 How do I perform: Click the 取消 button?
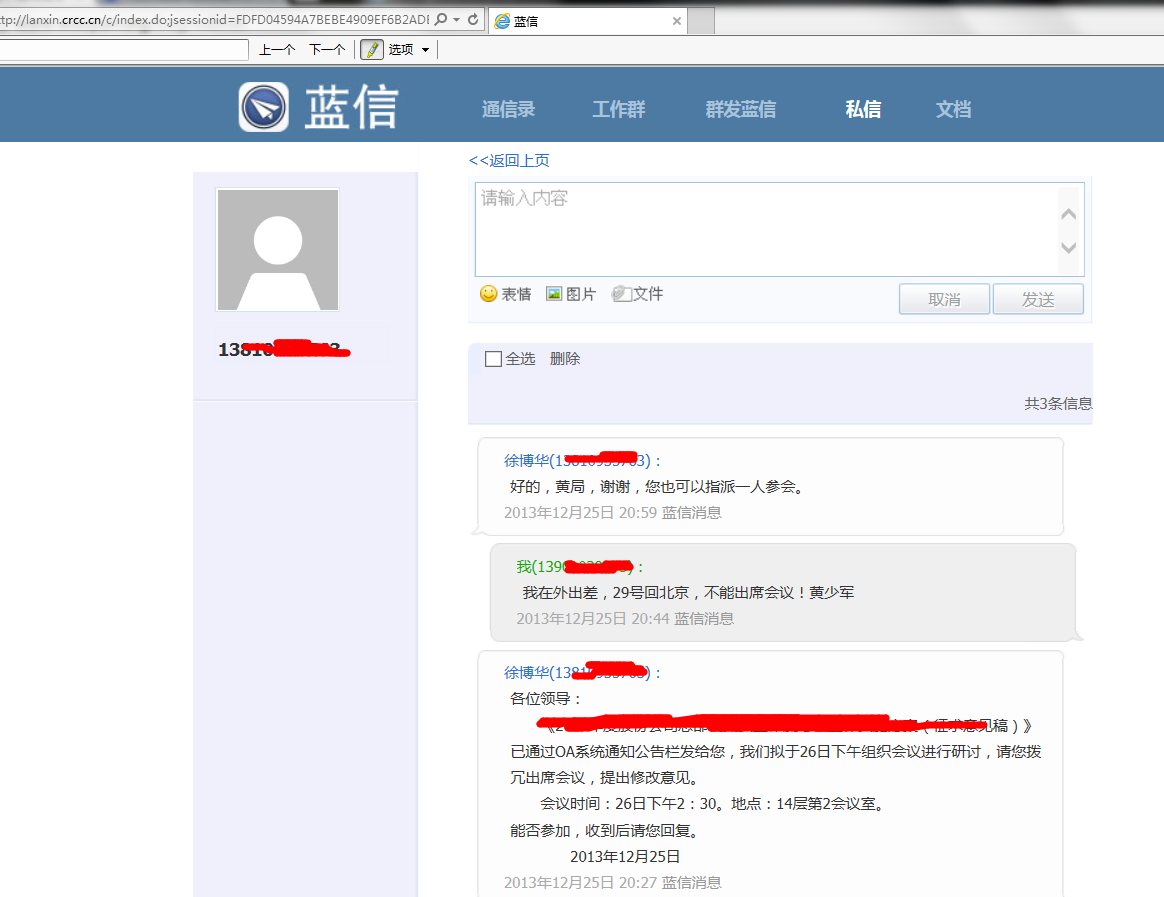pos(944,299)
